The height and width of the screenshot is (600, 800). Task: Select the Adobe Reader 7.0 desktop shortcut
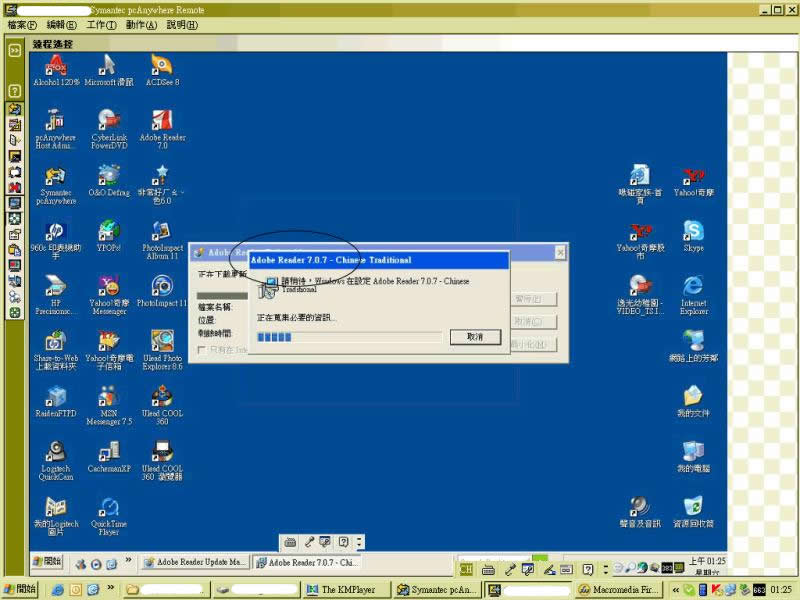(x=162, y=129)
